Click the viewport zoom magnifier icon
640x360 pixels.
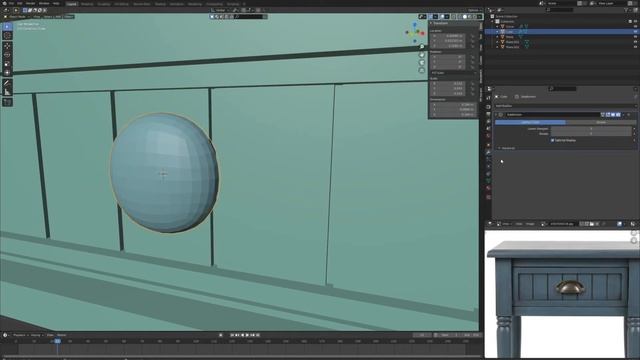422,47
